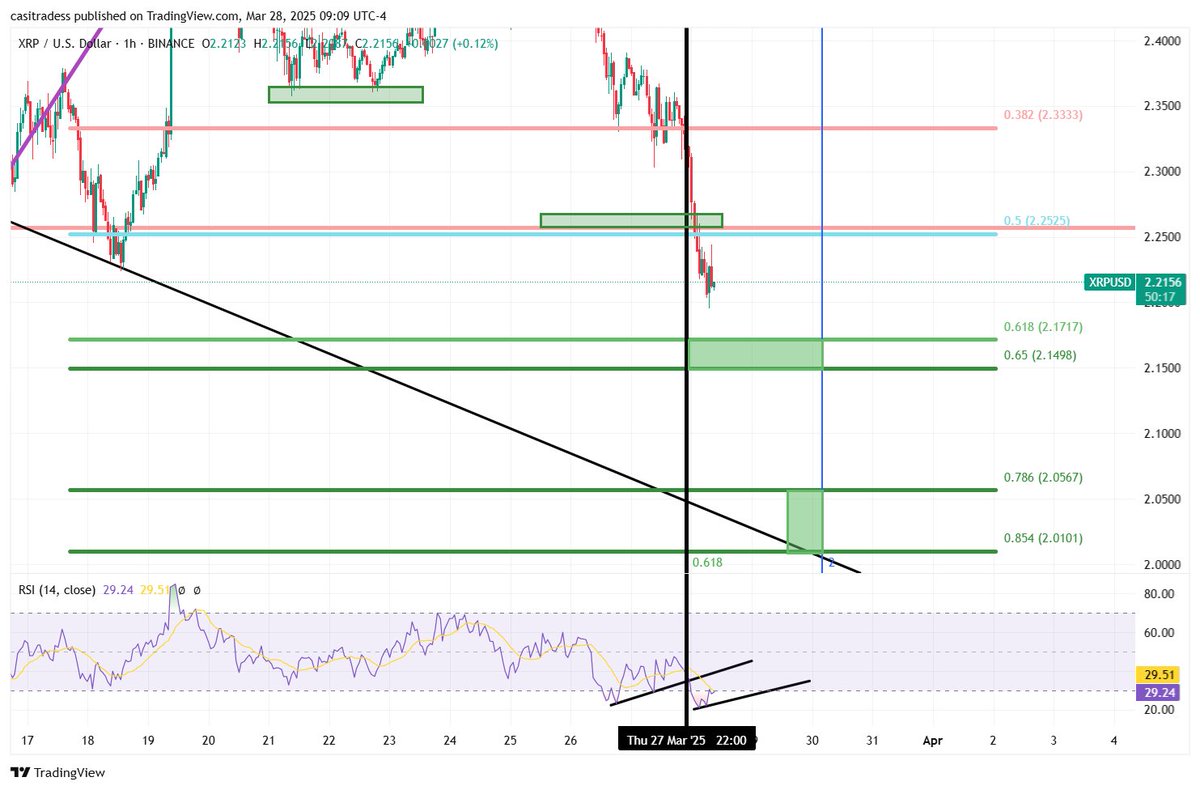Screen dimensions: 1200x790
Task: Click the 0.618 (2.1717) Fibonacci label
Action: (1043, 327)
